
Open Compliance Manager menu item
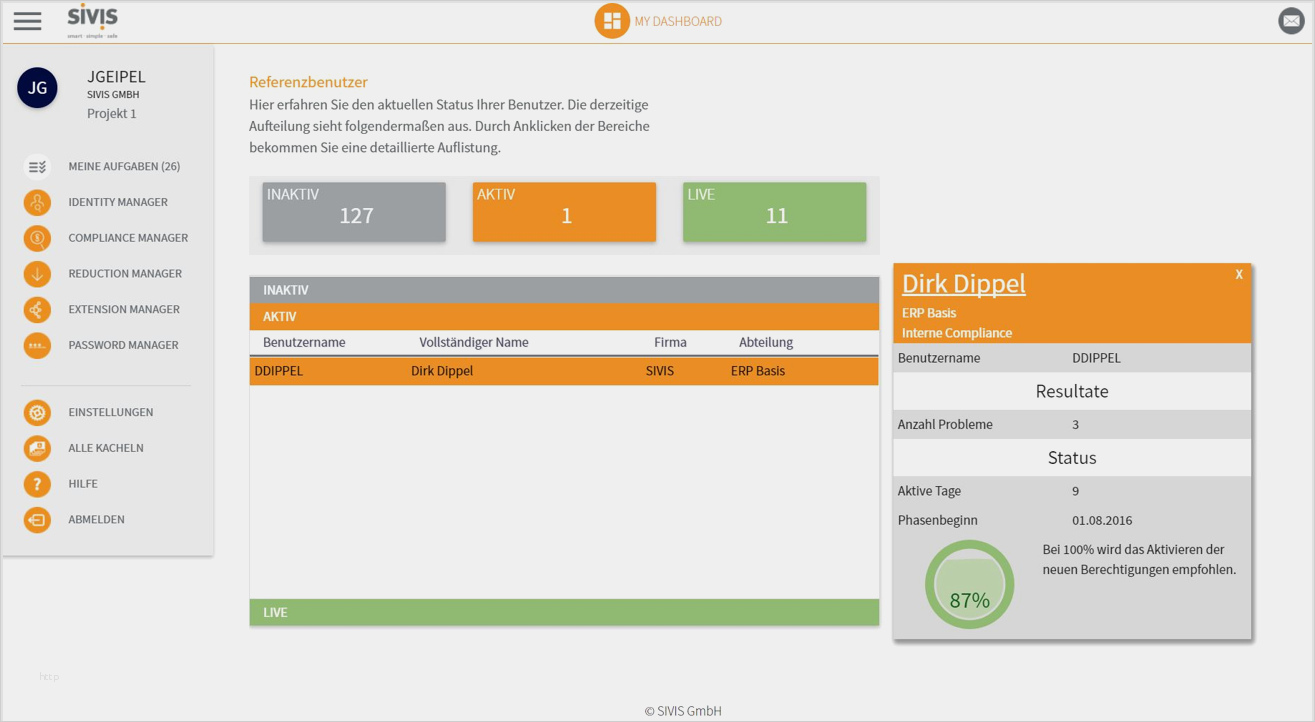tap(128, 238)
